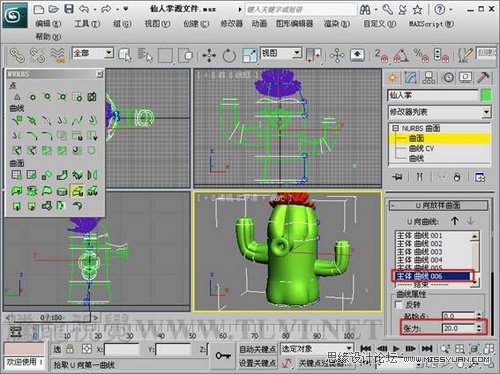This screenshot has height=374, width=500.
Task: Select the rectangular selection region tool
Action: (165, 55)
